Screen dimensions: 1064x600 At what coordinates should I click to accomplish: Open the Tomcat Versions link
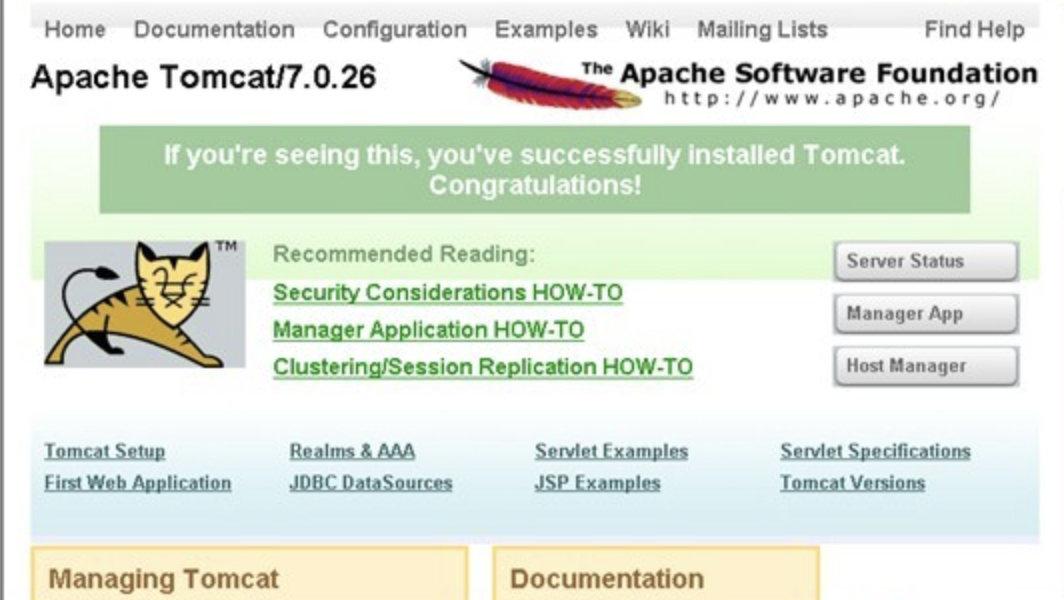click(x=852, y=483)
